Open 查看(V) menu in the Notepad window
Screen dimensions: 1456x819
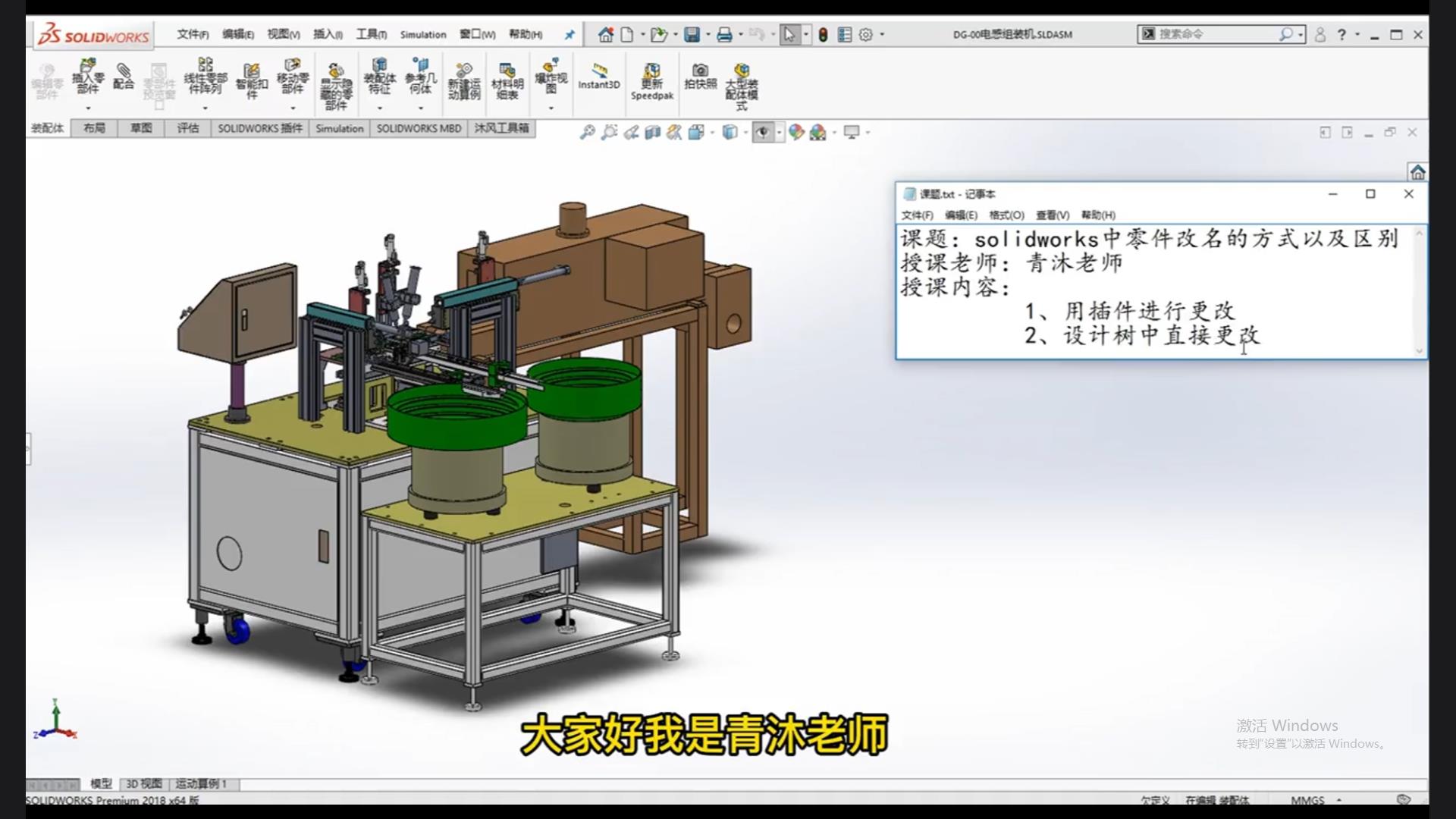(x=1053, y=215)
